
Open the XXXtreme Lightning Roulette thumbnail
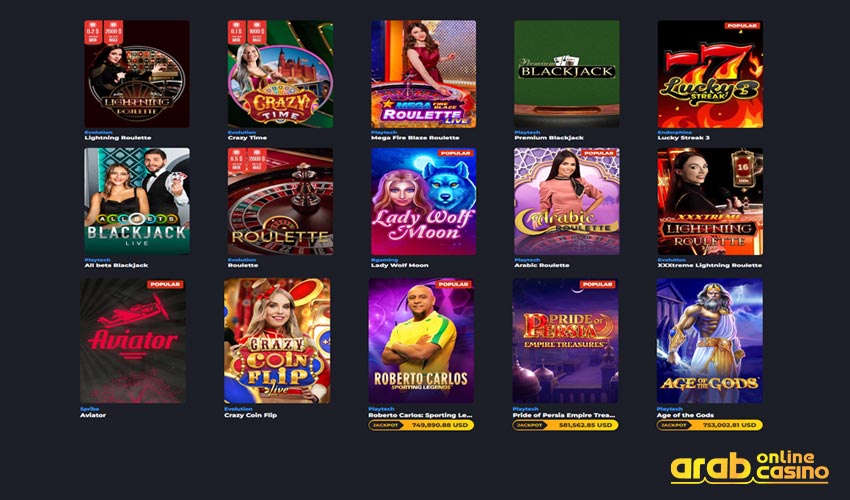(710, 201)
